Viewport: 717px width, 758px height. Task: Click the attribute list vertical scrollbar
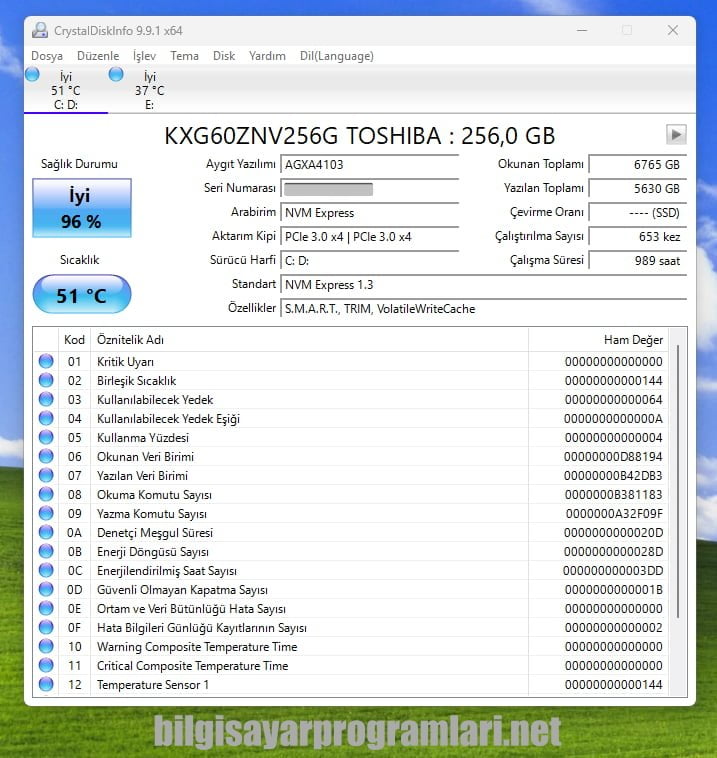678,481
